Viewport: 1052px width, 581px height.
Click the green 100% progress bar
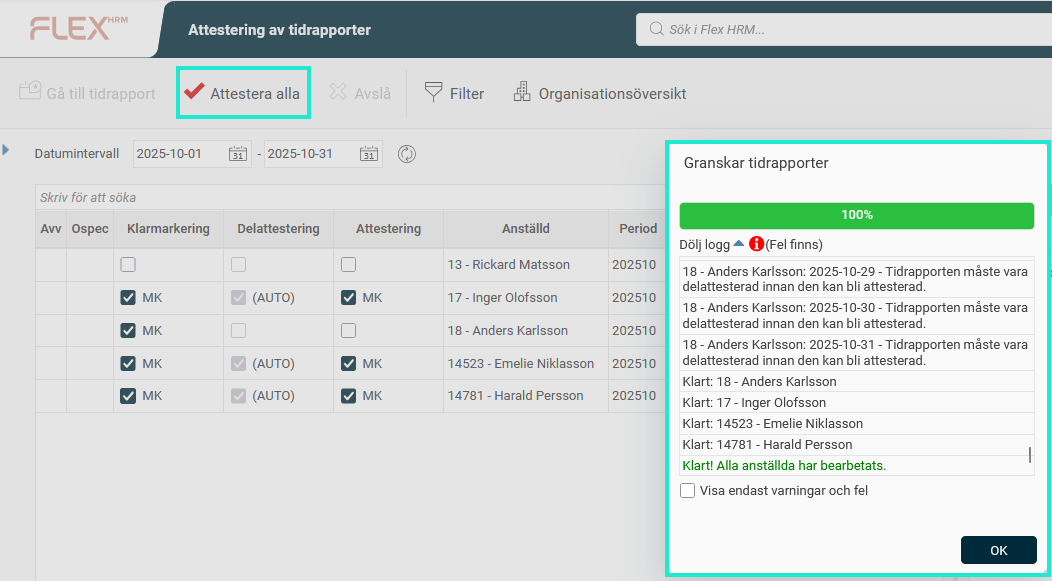(856, 215)
